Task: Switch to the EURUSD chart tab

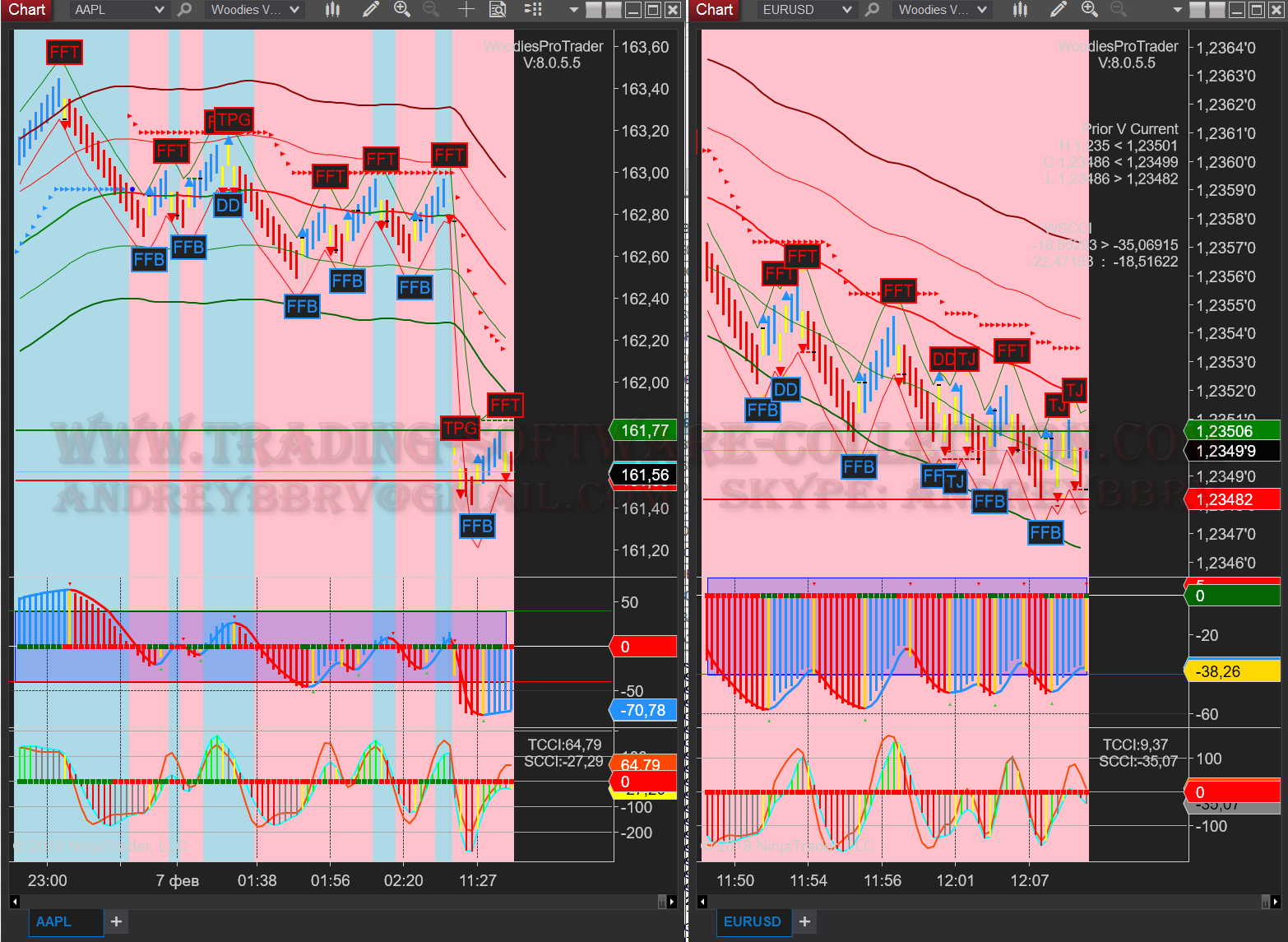Action: pos(752,921)
